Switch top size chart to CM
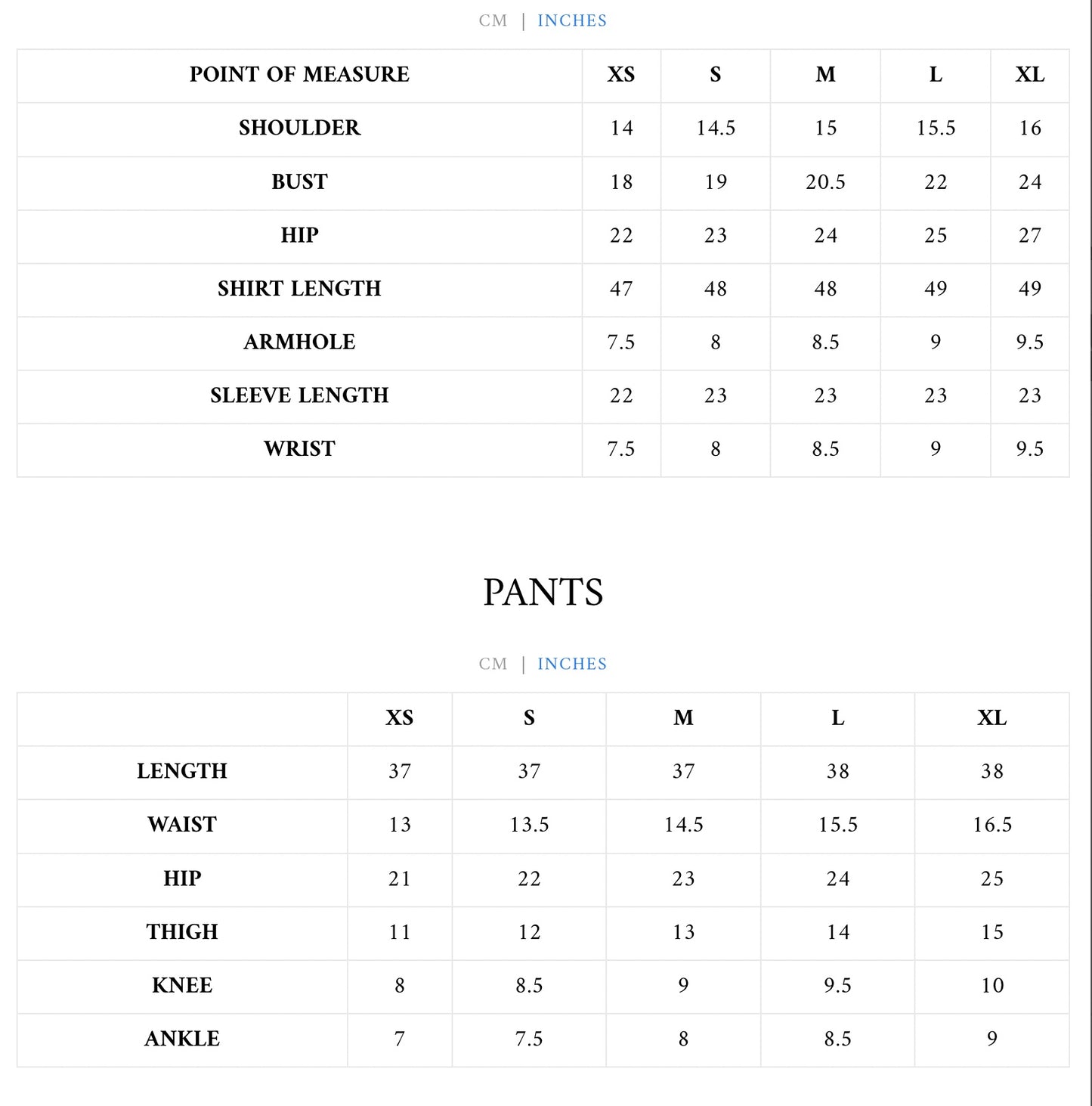The height and width of the screenshot is (1106, 1092). [493, 20]
